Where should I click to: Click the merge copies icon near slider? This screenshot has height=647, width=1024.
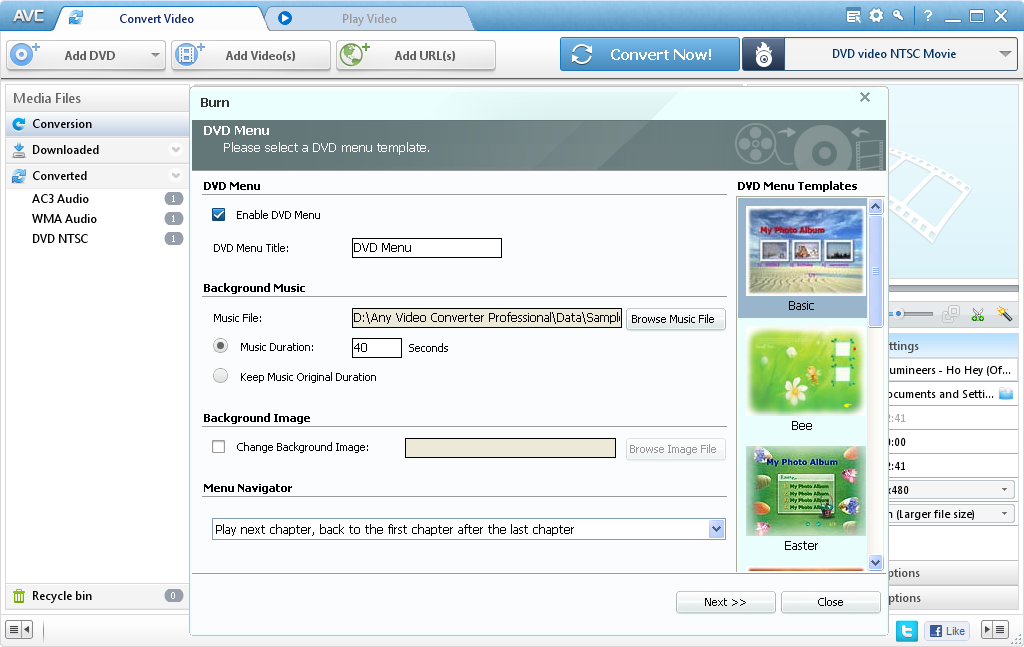click(951, 315)
